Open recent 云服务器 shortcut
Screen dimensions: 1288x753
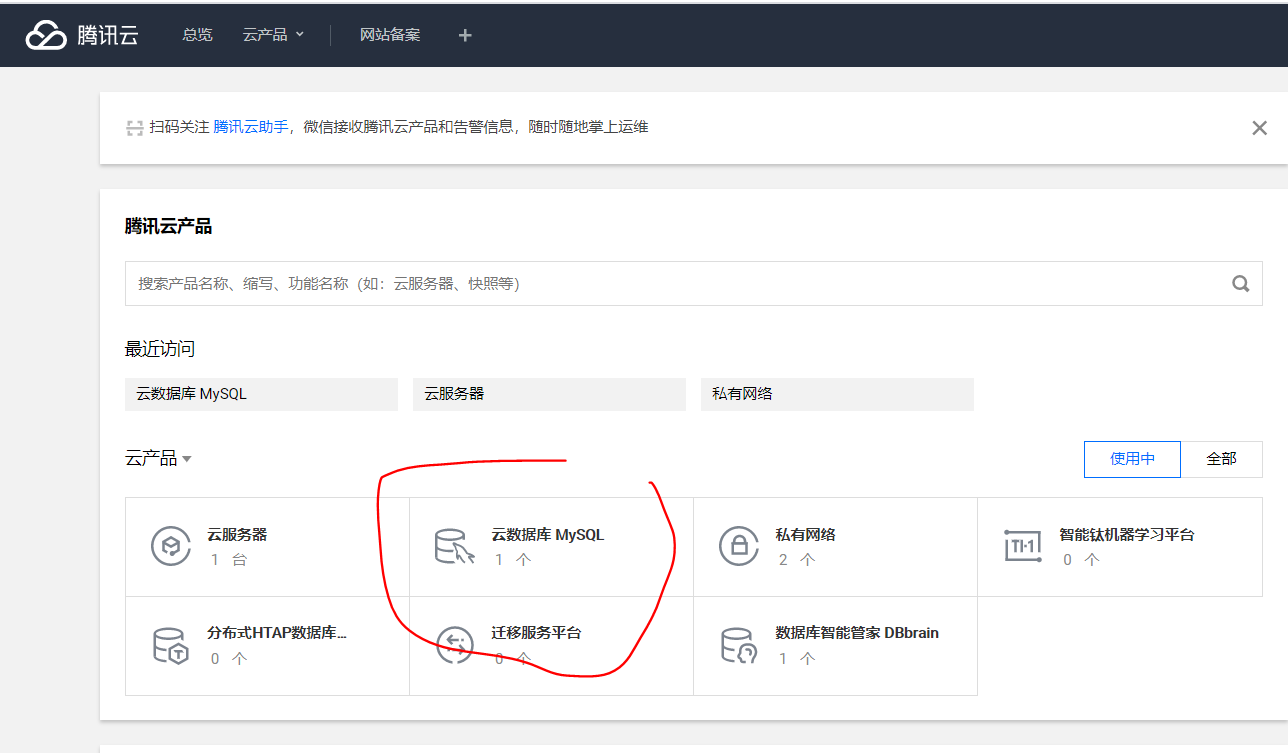549,394
